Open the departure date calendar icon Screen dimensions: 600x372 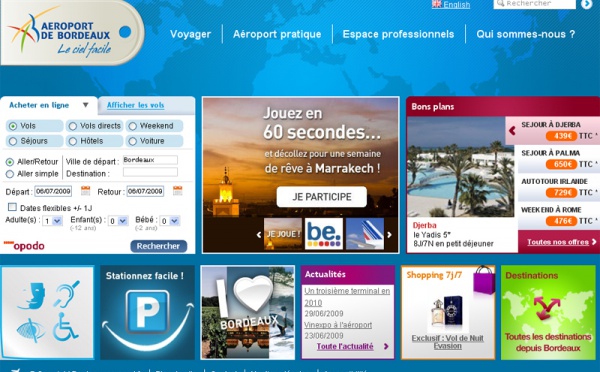(85, 191)
